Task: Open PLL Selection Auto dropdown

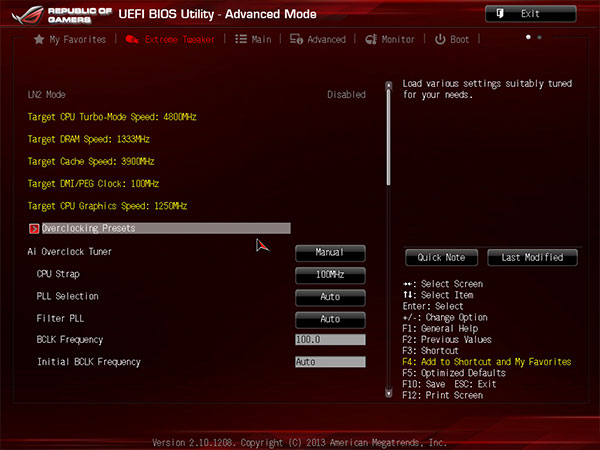Action: [330, 298]
